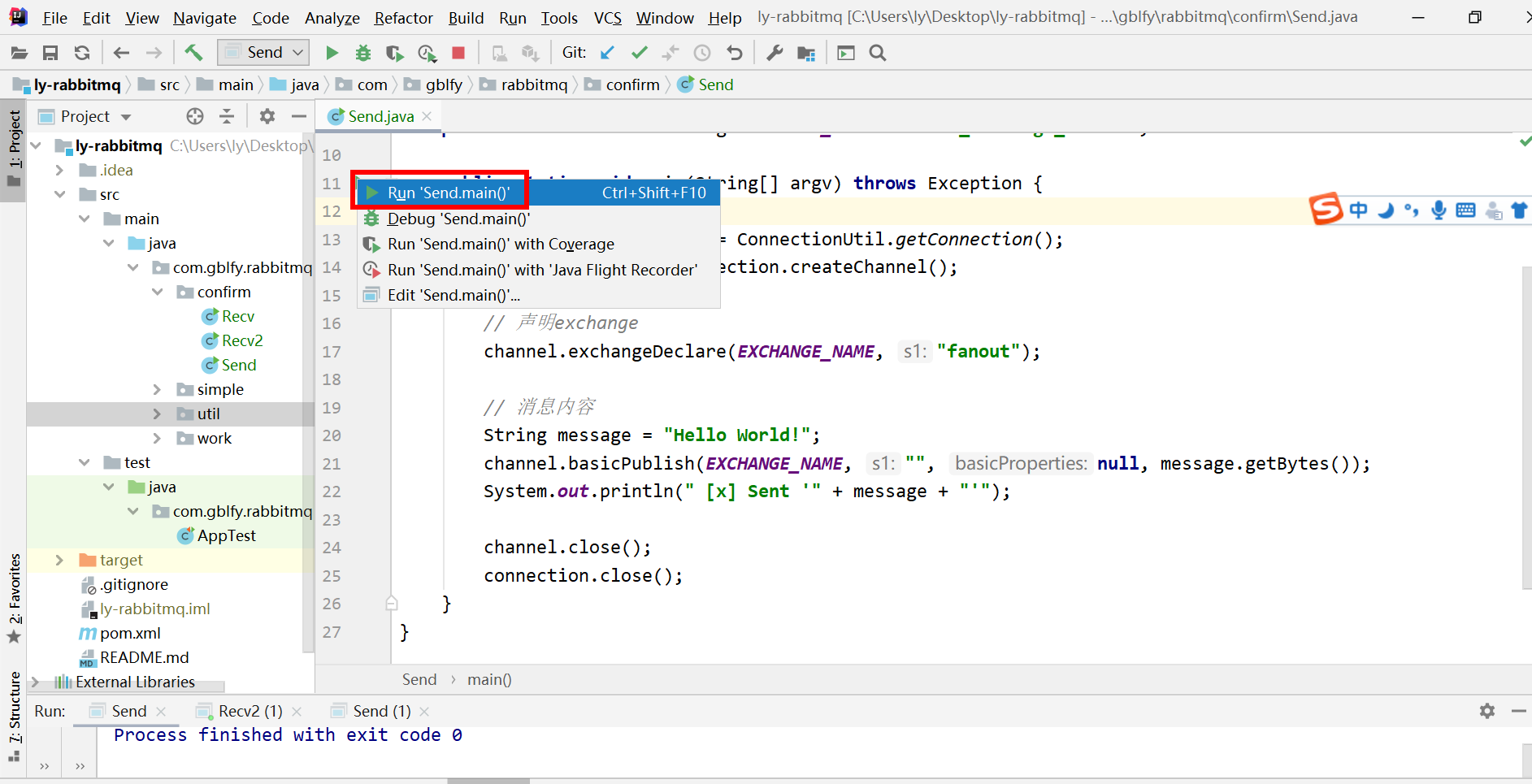Screen dimensions: 1532x784
Task: Click rabbitmq in the breadcrumb bar
Action: click(534, 84)
